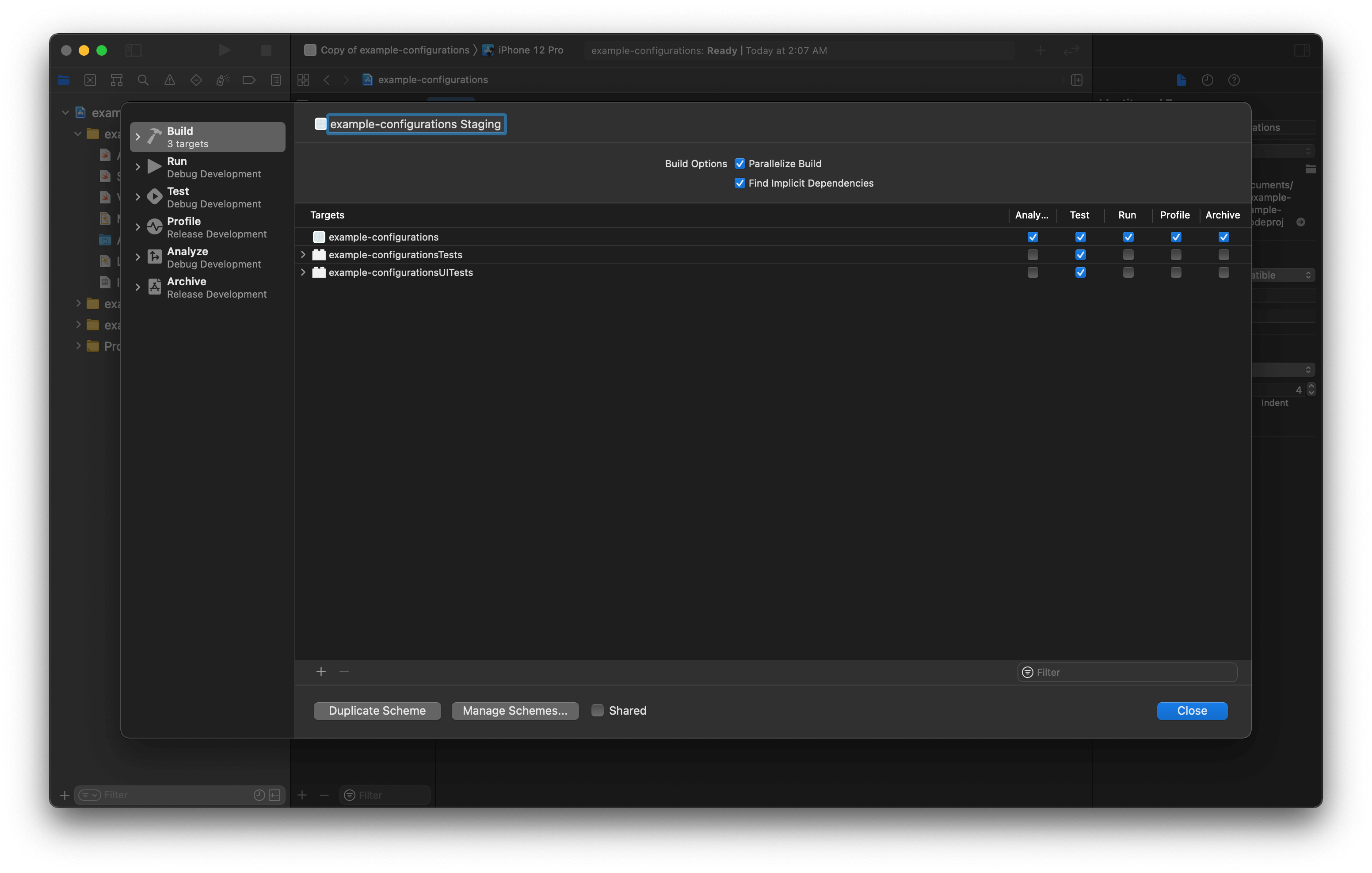Disable Find Implicit Dependencies checkbox
This screenshot has height=873, width=1372.
coord(739,183)
